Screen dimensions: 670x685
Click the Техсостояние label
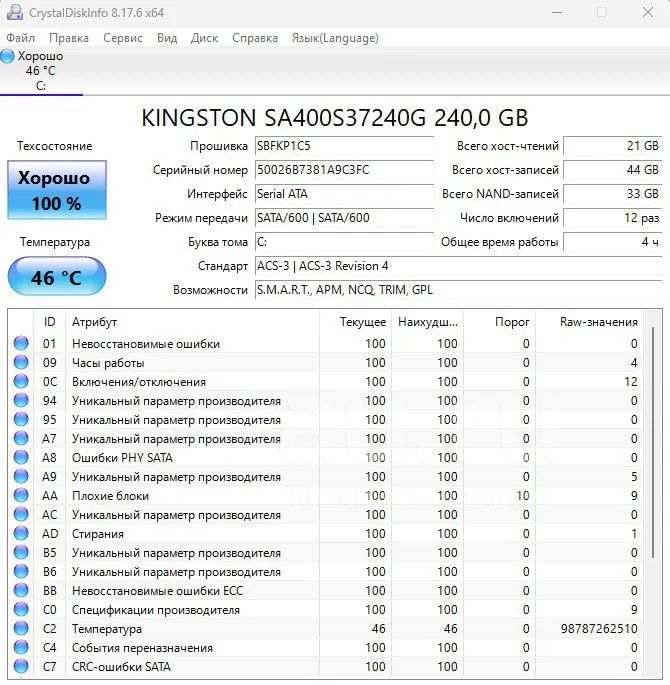click(55, 146)
